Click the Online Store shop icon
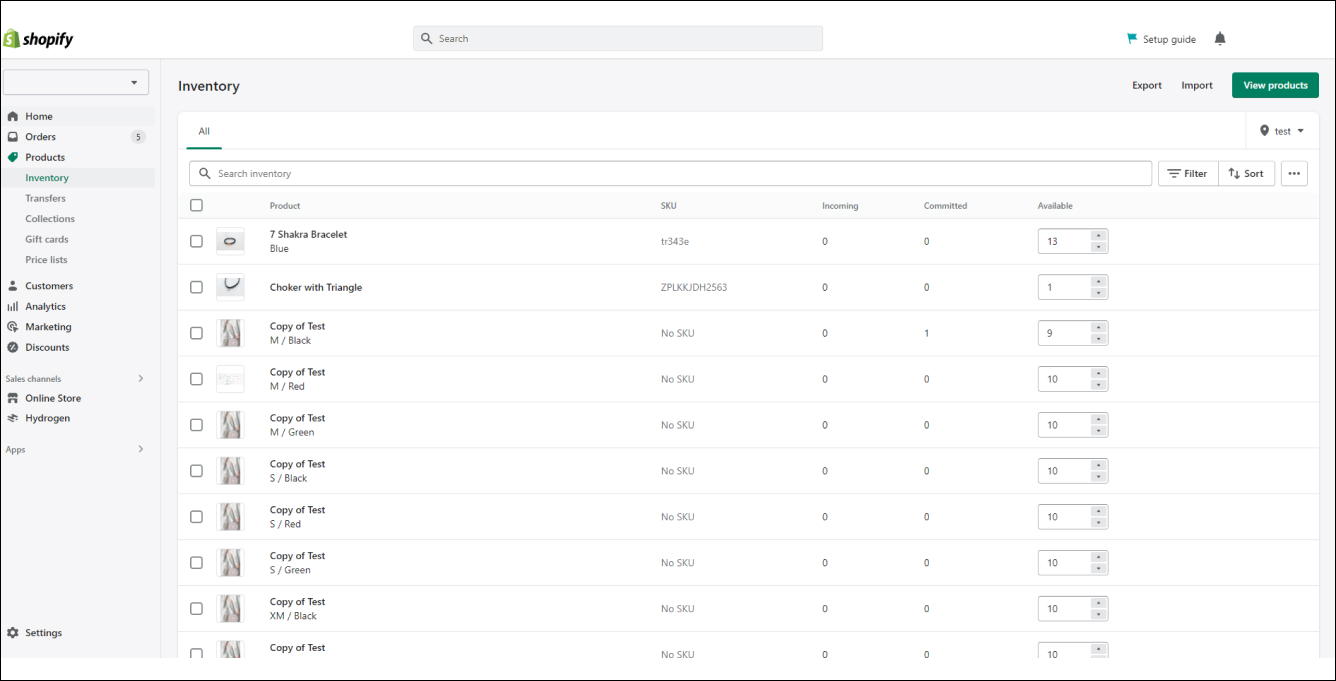This screenshot has width=1336, height=681. coord(13,398)
